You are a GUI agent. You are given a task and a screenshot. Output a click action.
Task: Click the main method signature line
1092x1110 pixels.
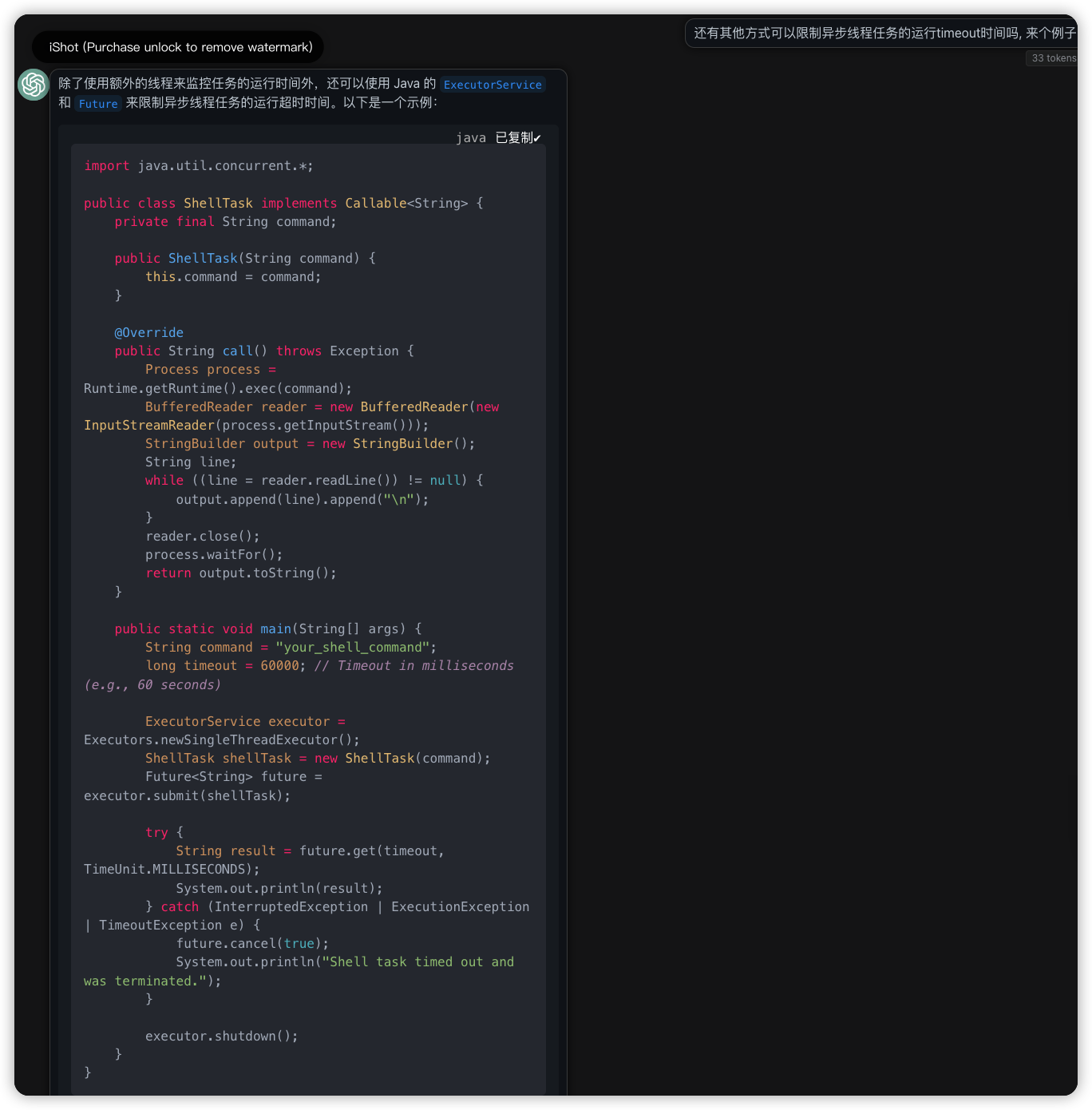pos(267,628)
